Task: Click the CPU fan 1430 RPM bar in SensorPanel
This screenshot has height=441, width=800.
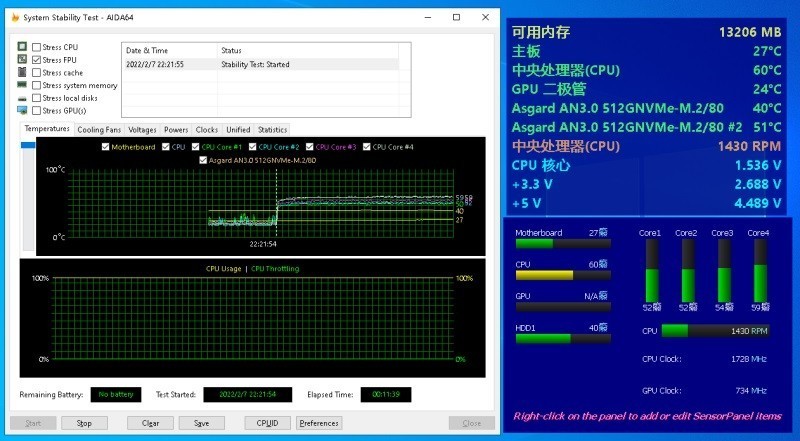Action: 716,331
